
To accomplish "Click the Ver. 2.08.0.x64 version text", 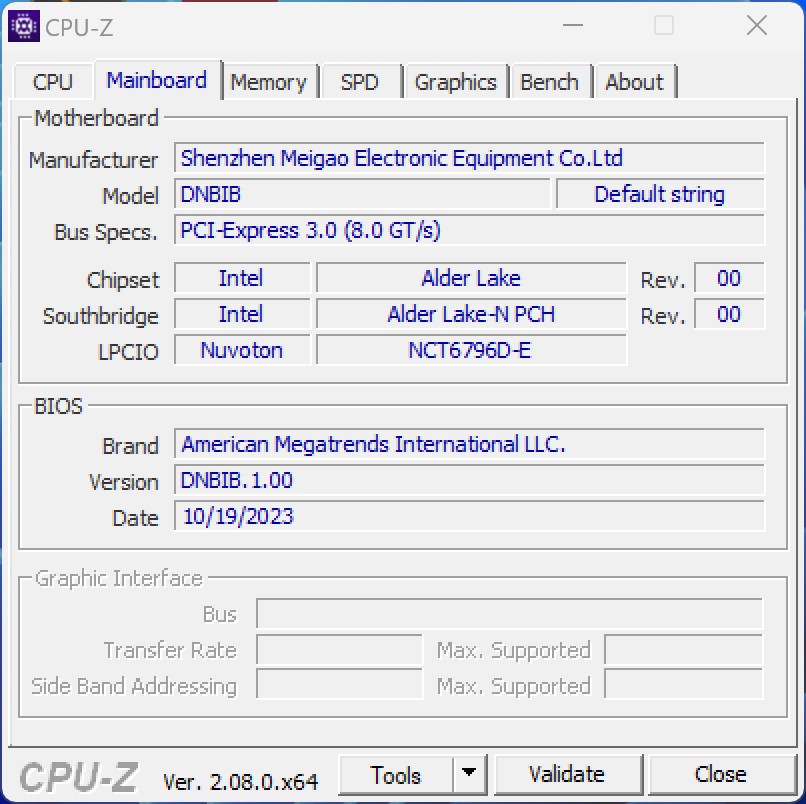I will [241, 782].
